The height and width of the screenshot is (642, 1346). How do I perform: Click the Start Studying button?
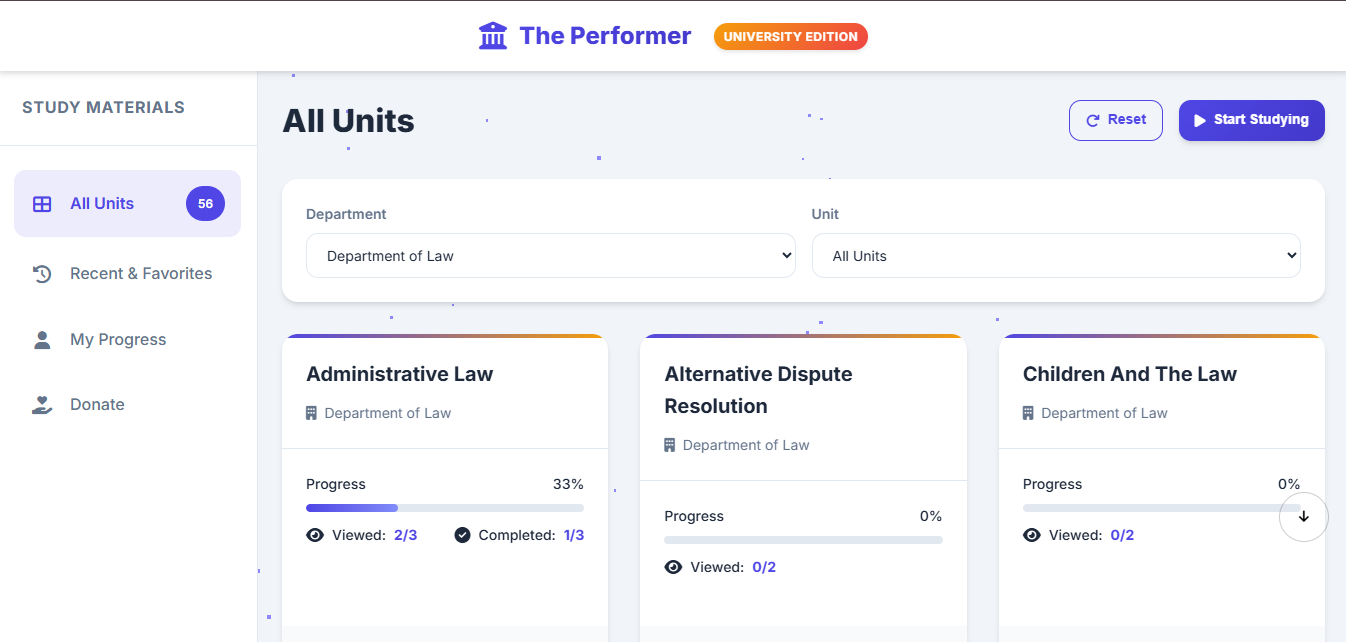(x=1251, y=120)
